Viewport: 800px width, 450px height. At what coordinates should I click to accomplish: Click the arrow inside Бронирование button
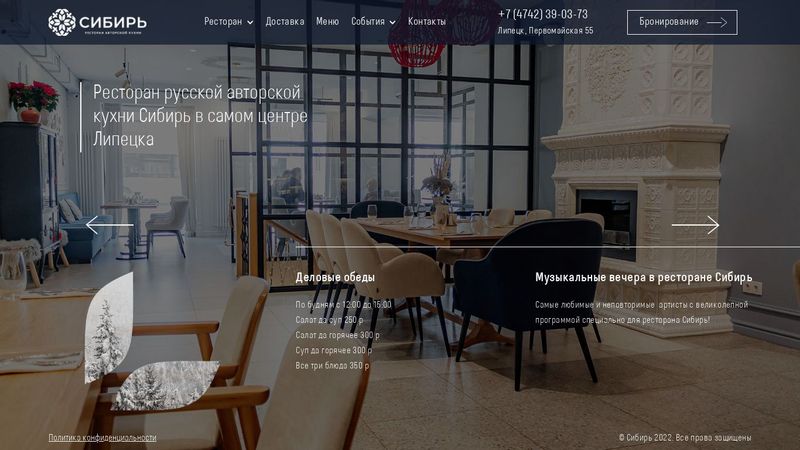tap(716, 22)
